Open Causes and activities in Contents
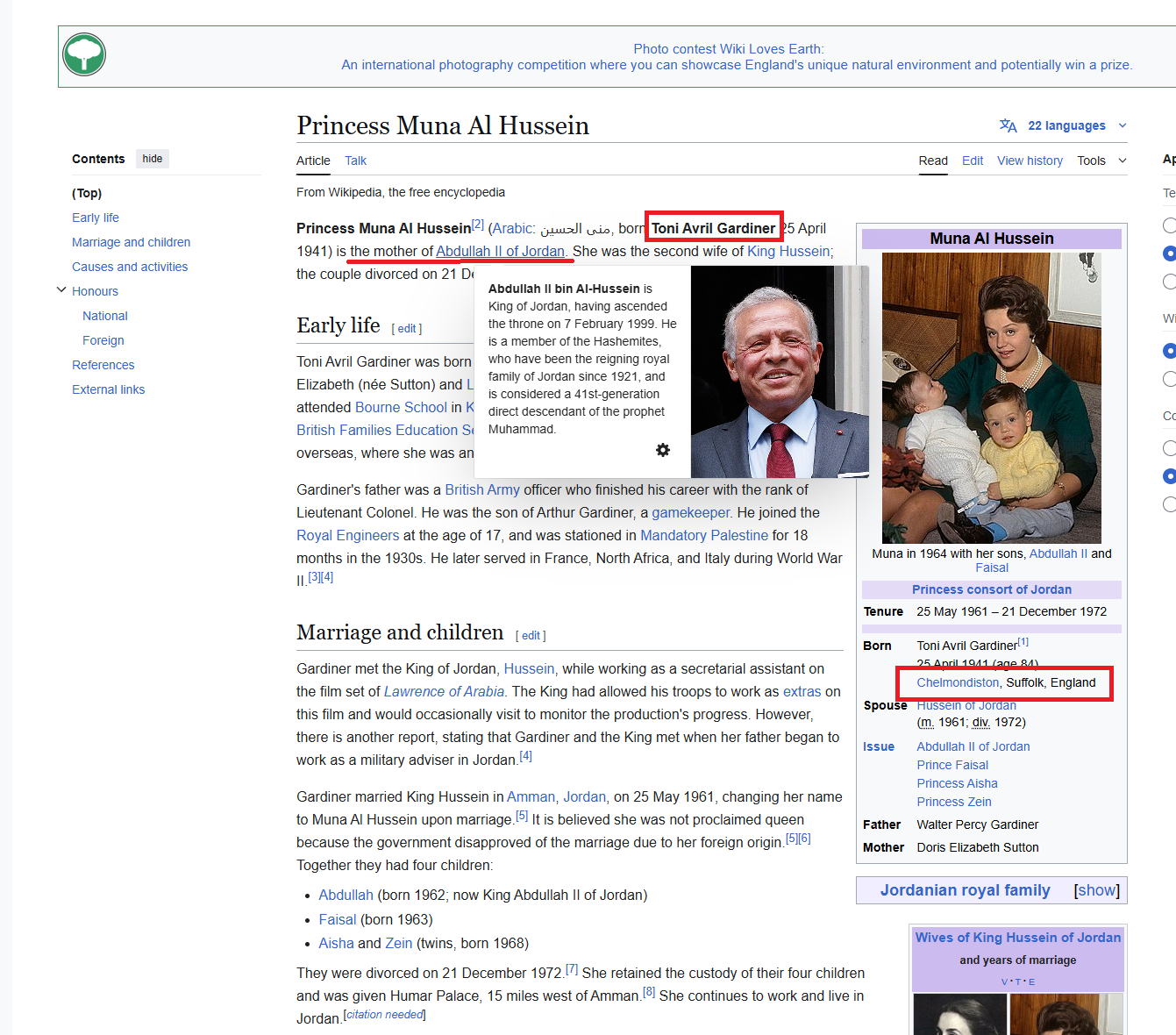1176x1035 pixels. 130,267
